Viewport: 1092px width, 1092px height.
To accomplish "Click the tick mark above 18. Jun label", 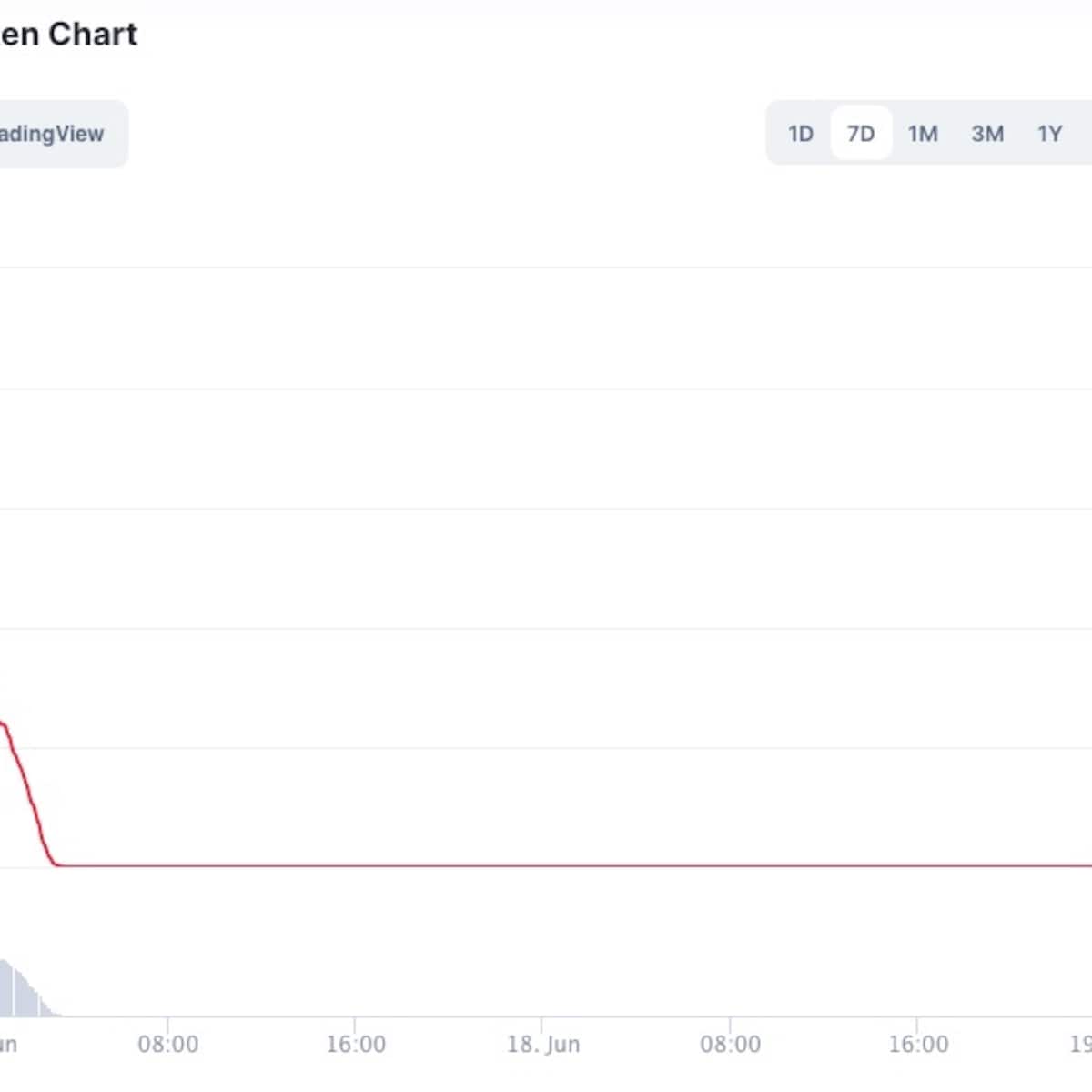I will [541, 1023].
